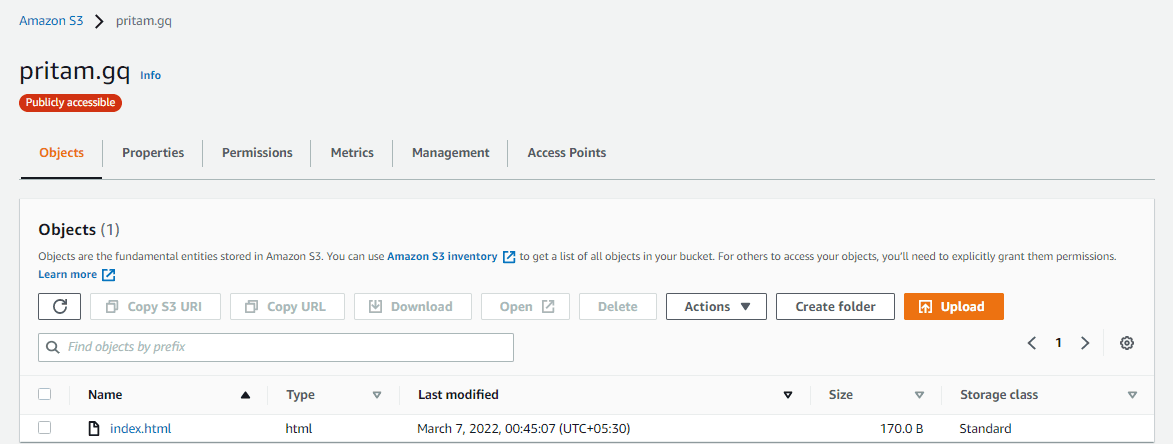The height and width of the screenshot is (444, 1173).
Task: Open the Actions dropdown menu
Action: click(x=716, y=306)
